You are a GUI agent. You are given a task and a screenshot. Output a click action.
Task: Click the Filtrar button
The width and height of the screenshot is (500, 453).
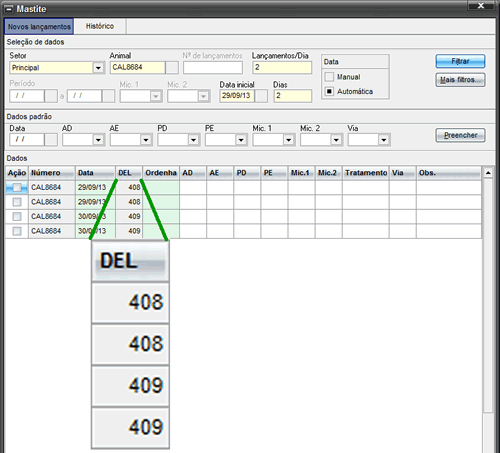(460, 61)
